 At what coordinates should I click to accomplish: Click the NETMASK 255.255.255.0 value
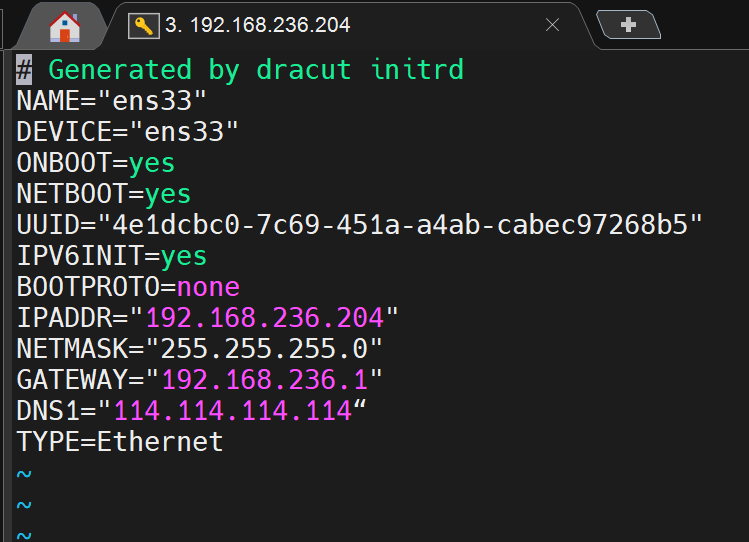coord(264,349)
